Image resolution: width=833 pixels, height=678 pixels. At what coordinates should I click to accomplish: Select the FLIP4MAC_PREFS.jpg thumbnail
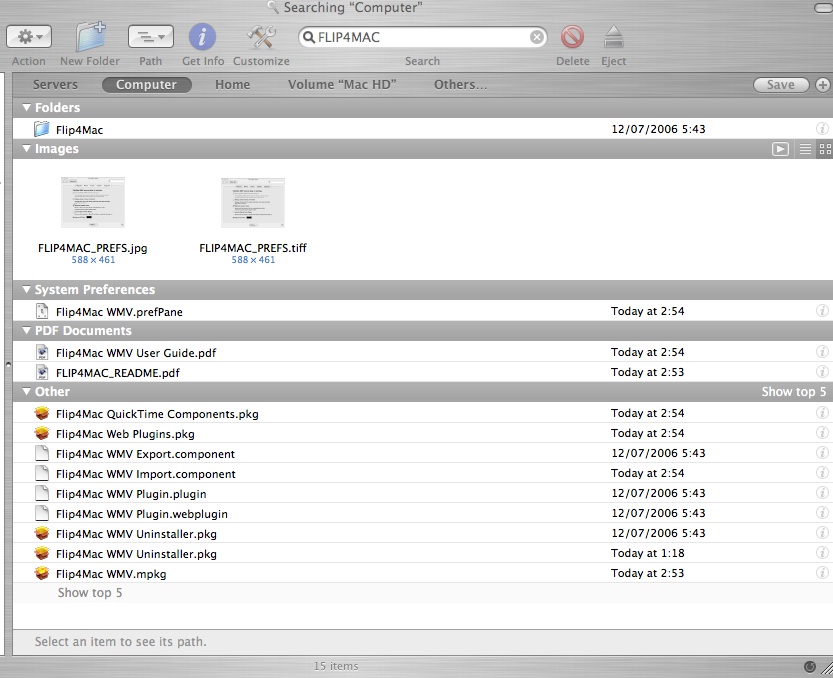click(93, 202)
